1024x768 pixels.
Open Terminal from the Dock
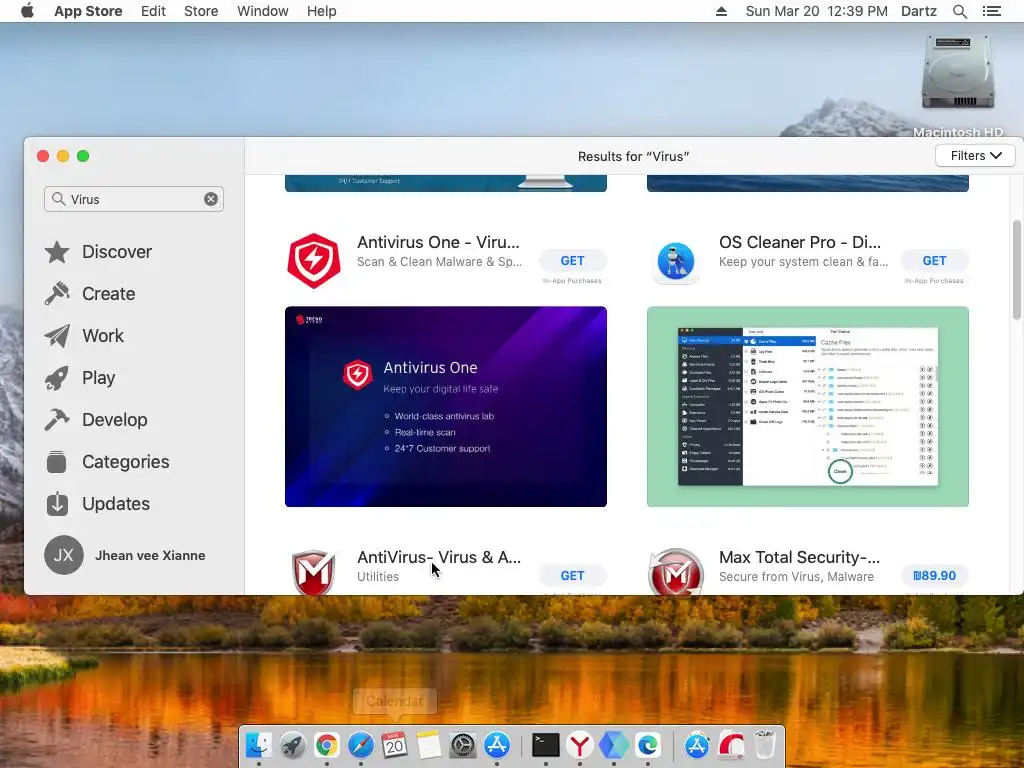click(x=546, y=745)
